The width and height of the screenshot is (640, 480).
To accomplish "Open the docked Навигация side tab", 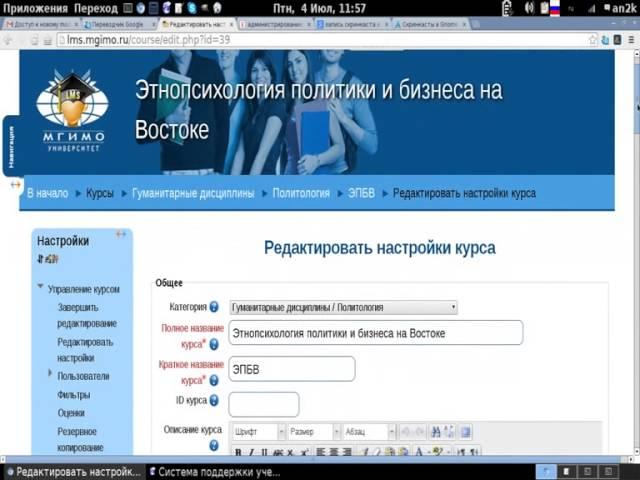I will [11, 146].
